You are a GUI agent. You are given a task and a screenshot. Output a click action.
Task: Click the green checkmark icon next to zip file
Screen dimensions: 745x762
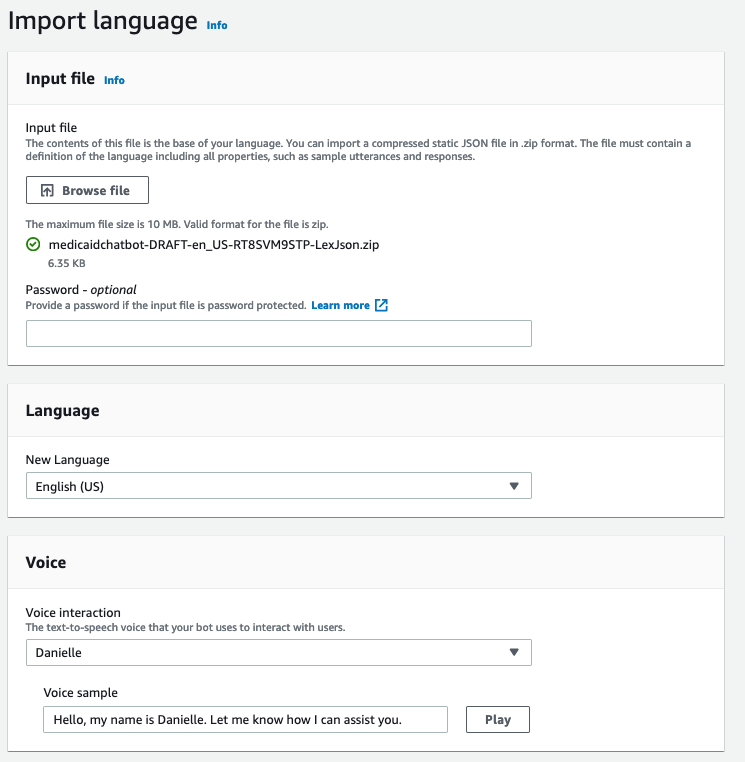(x=33, y=244)
